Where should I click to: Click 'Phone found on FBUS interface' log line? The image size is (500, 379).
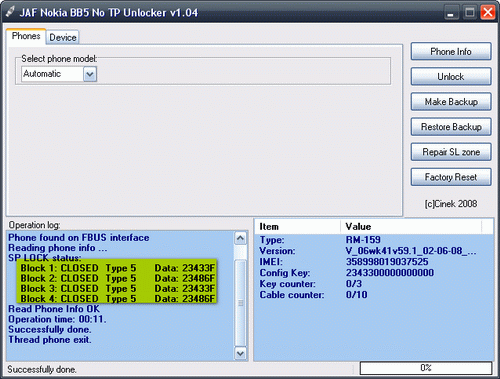coord(79,238)
